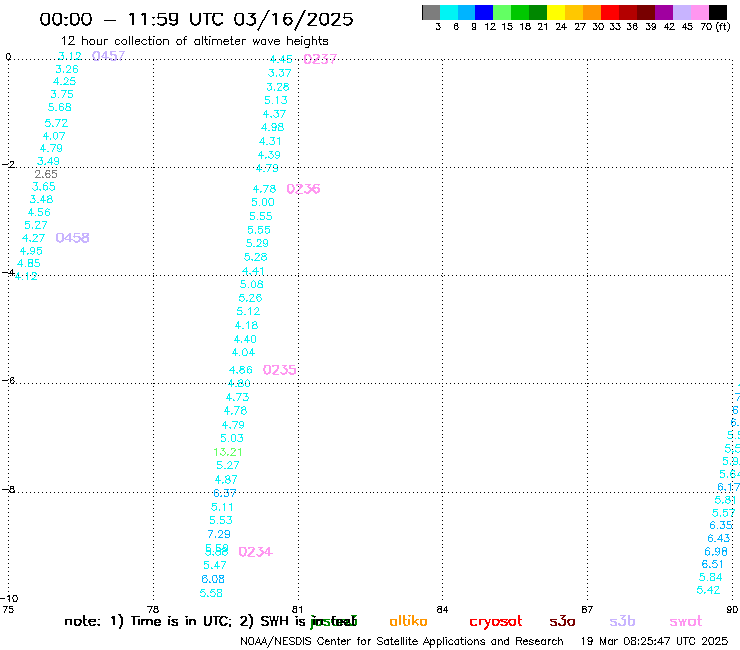
Task: Select the 0236 time stamp label
Action: [303, 189]
